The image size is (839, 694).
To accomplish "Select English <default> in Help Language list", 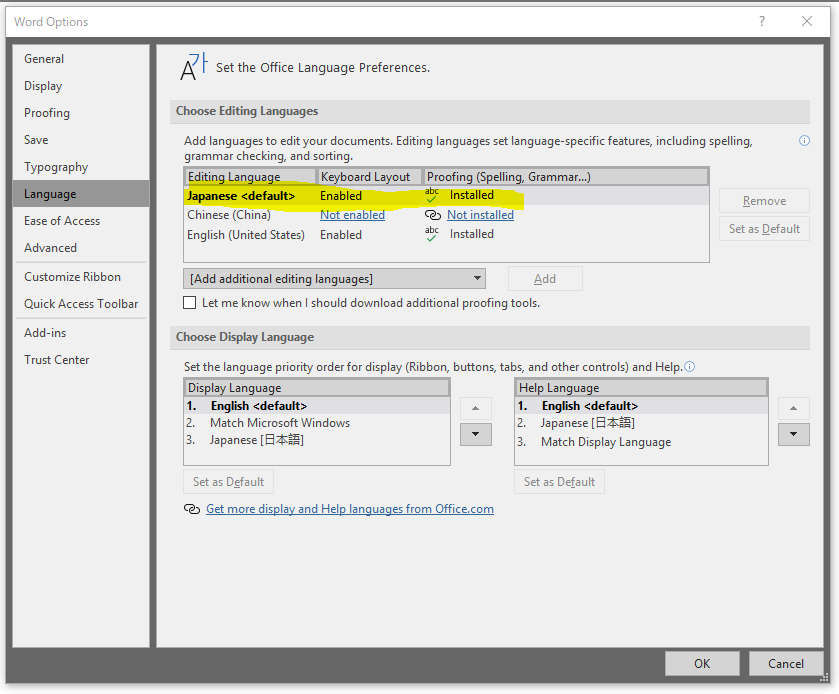I will 641,406.
